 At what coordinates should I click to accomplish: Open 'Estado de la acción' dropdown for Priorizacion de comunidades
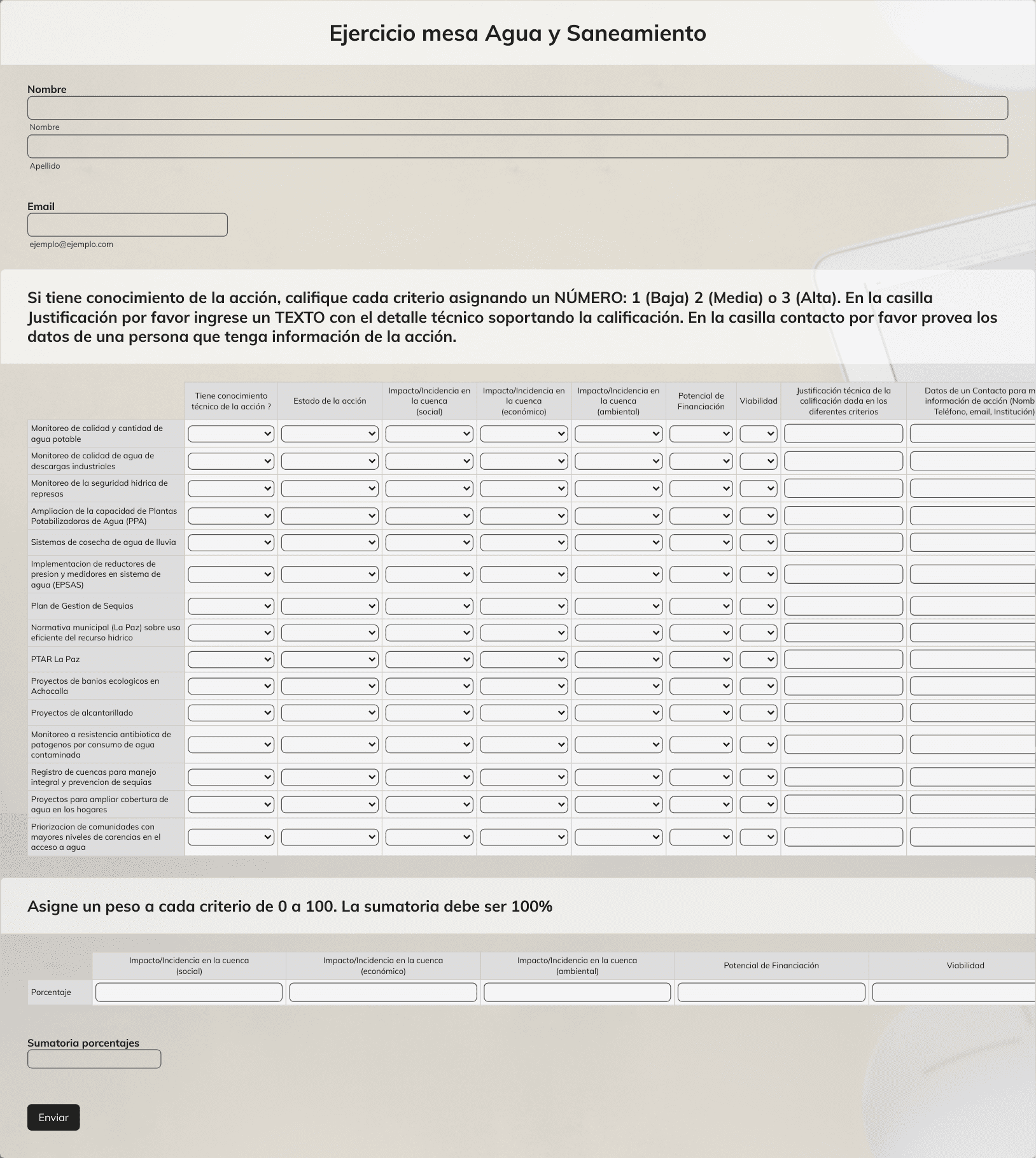[x=330, y=837]
